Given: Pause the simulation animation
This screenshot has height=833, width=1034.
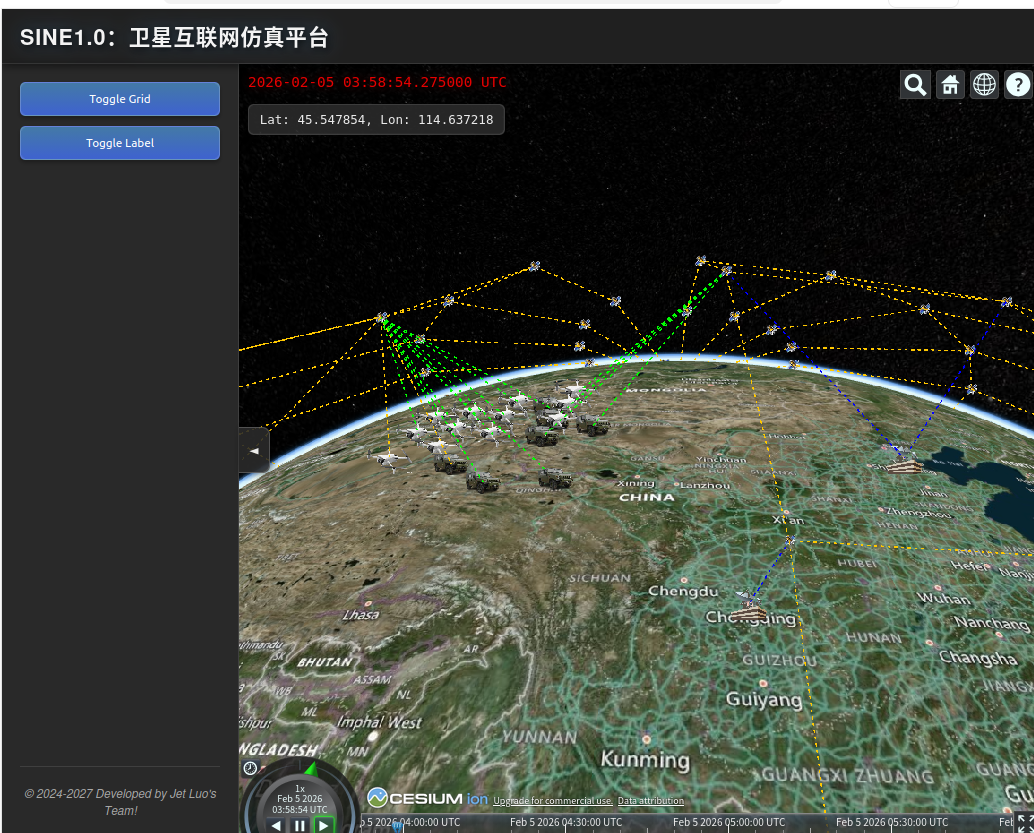Looking at the screenshot, I should click(x=300, y=826).
